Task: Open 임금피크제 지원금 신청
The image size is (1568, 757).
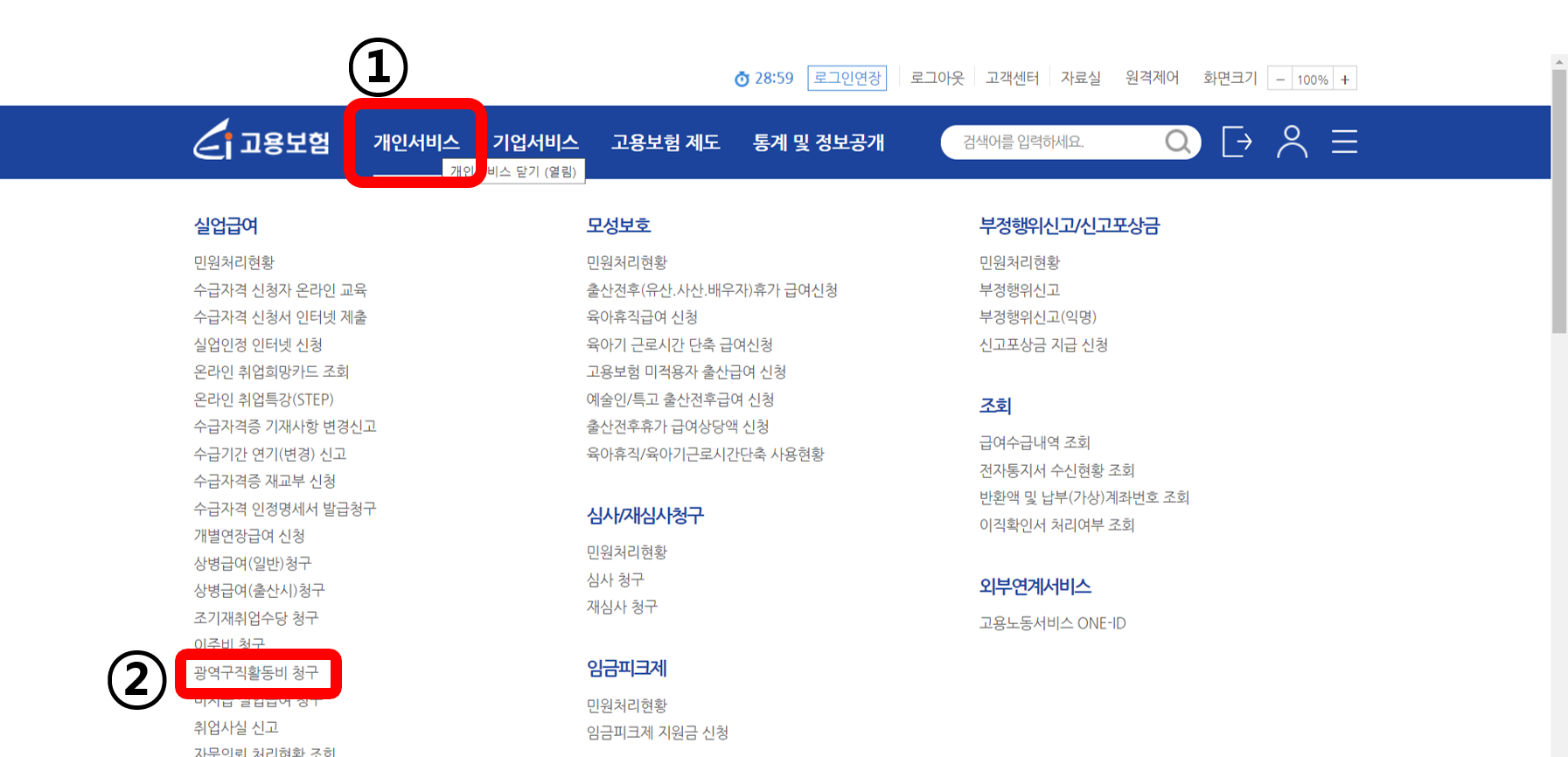Action: (658, 733)
